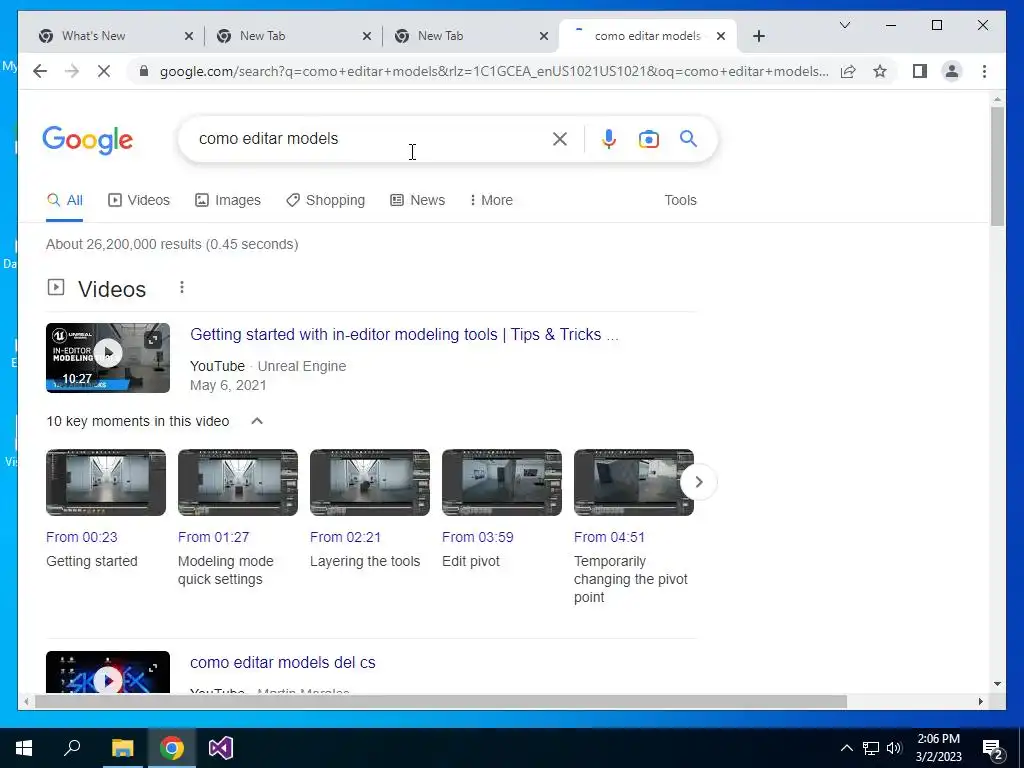This screenshot has width=1024, height=768.
Task: Open search Tools options
Action: [x=680, y=200]
